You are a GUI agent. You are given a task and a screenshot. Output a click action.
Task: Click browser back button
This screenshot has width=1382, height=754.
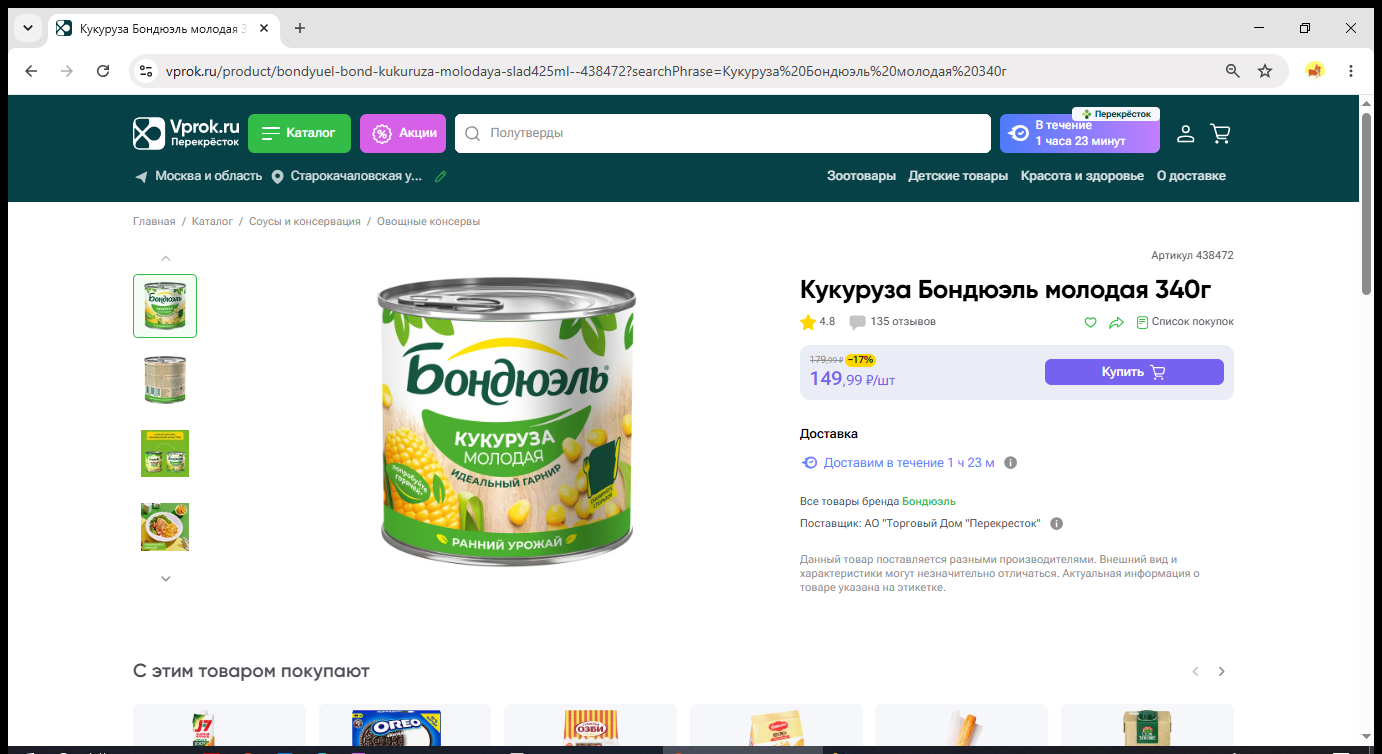tap(31, 71)
